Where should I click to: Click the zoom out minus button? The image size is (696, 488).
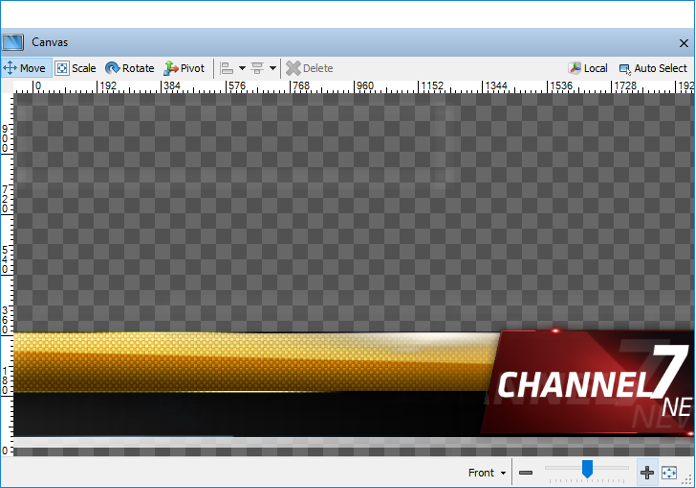coord(526,473)
